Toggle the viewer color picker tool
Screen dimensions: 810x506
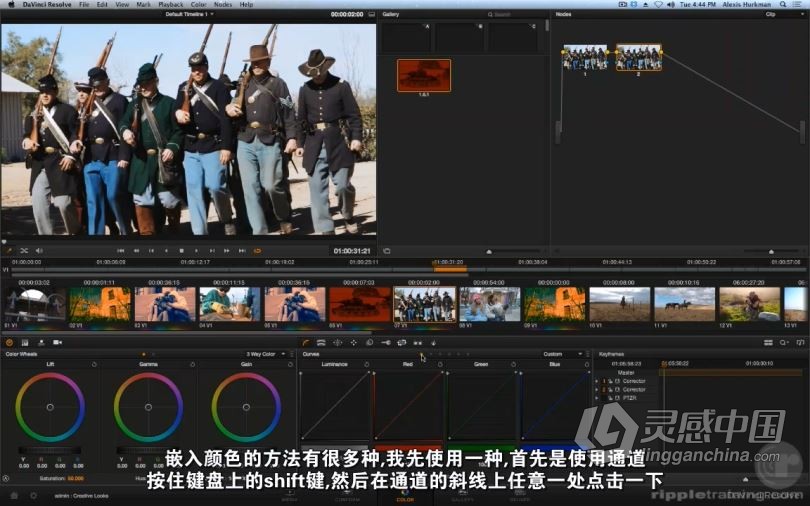click(9, 251)
